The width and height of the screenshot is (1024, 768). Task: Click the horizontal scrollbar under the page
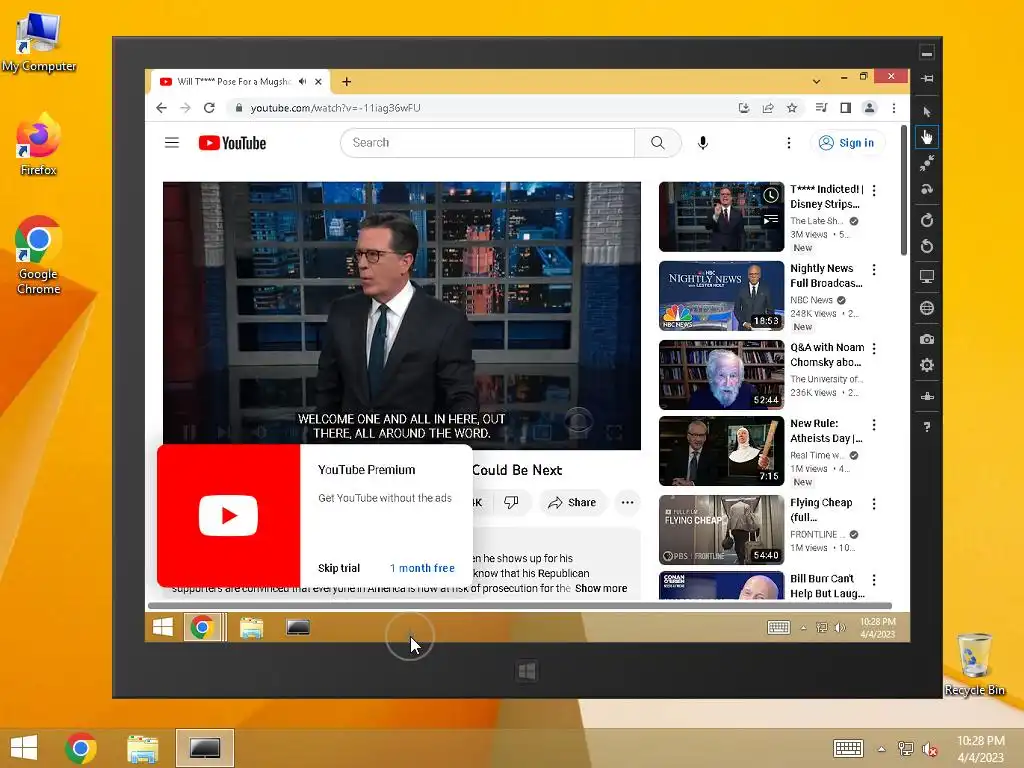tap(520, 605)
